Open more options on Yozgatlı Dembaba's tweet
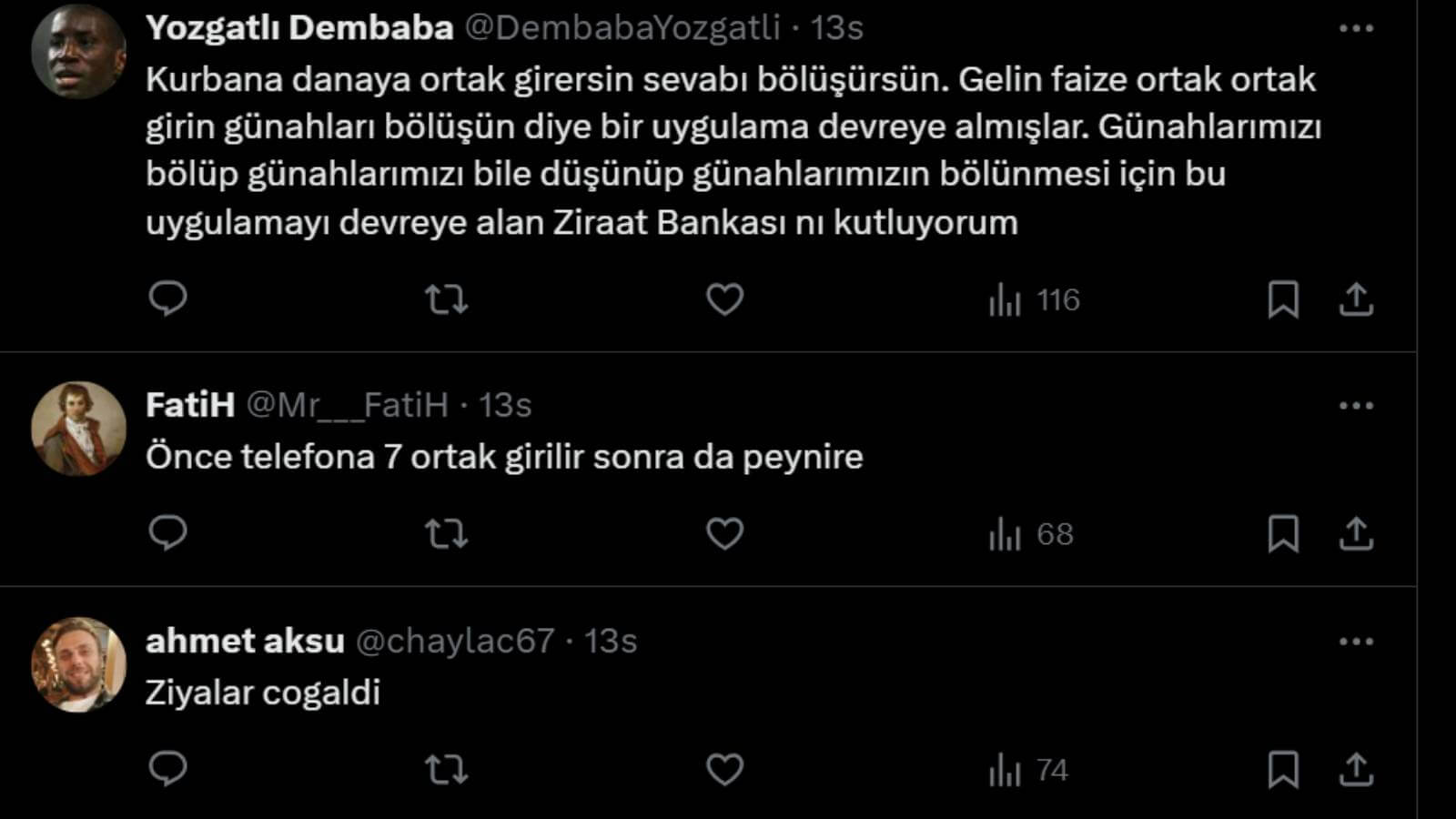Viewport: 1456px width, 819px height. pos(1355,29)
